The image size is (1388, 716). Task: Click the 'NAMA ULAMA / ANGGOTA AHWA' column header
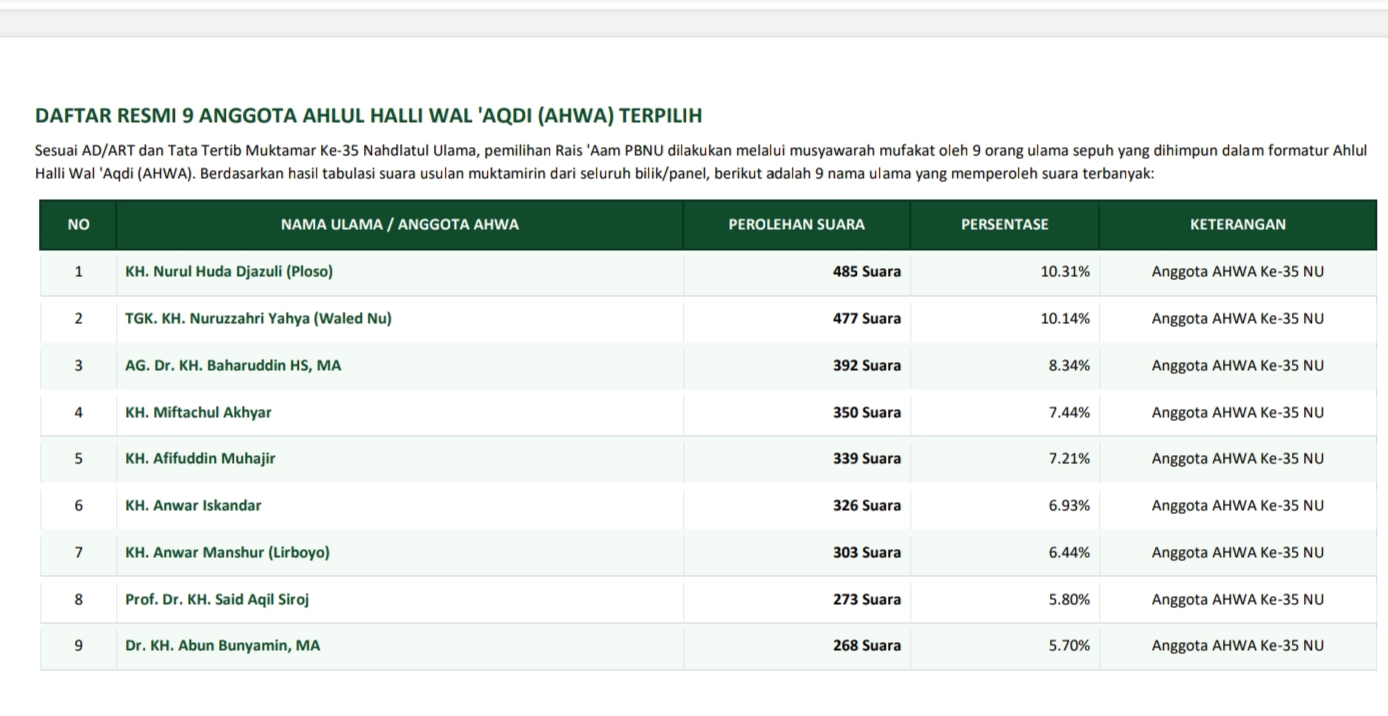(400, 225)
